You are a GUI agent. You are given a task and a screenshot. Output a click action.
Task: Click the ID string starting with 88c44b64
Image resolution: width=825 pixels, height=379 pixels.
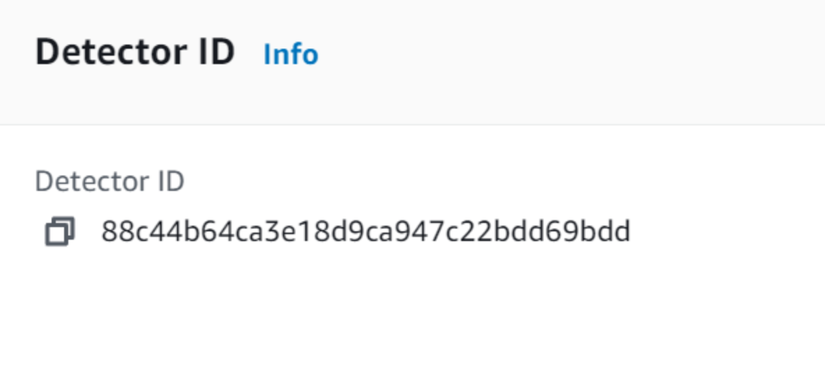366,232
